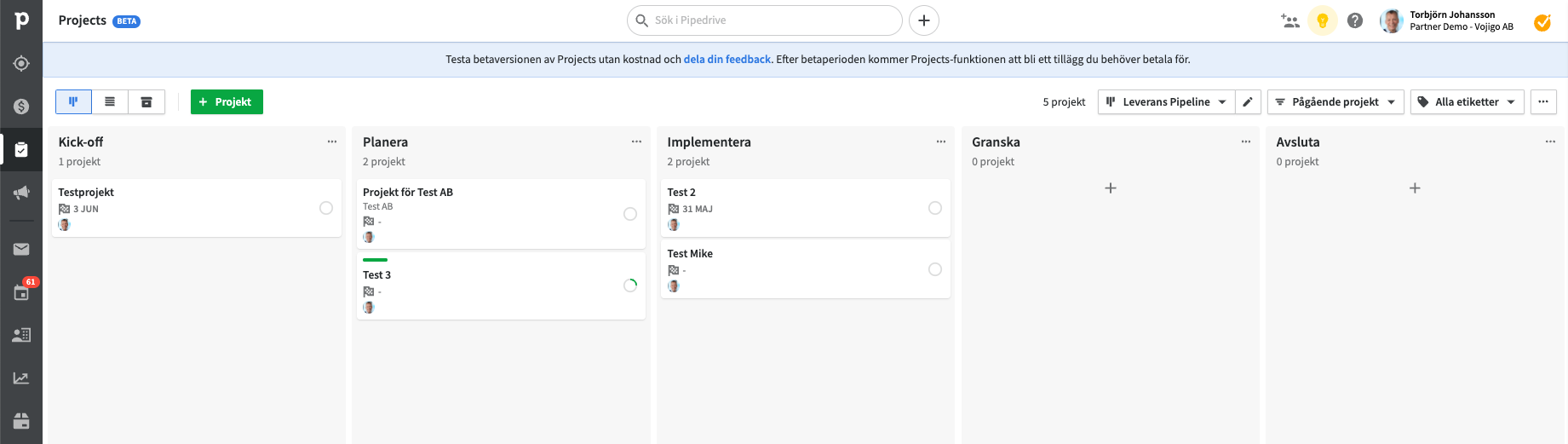Open Contacts icon in sidebar

21,335
